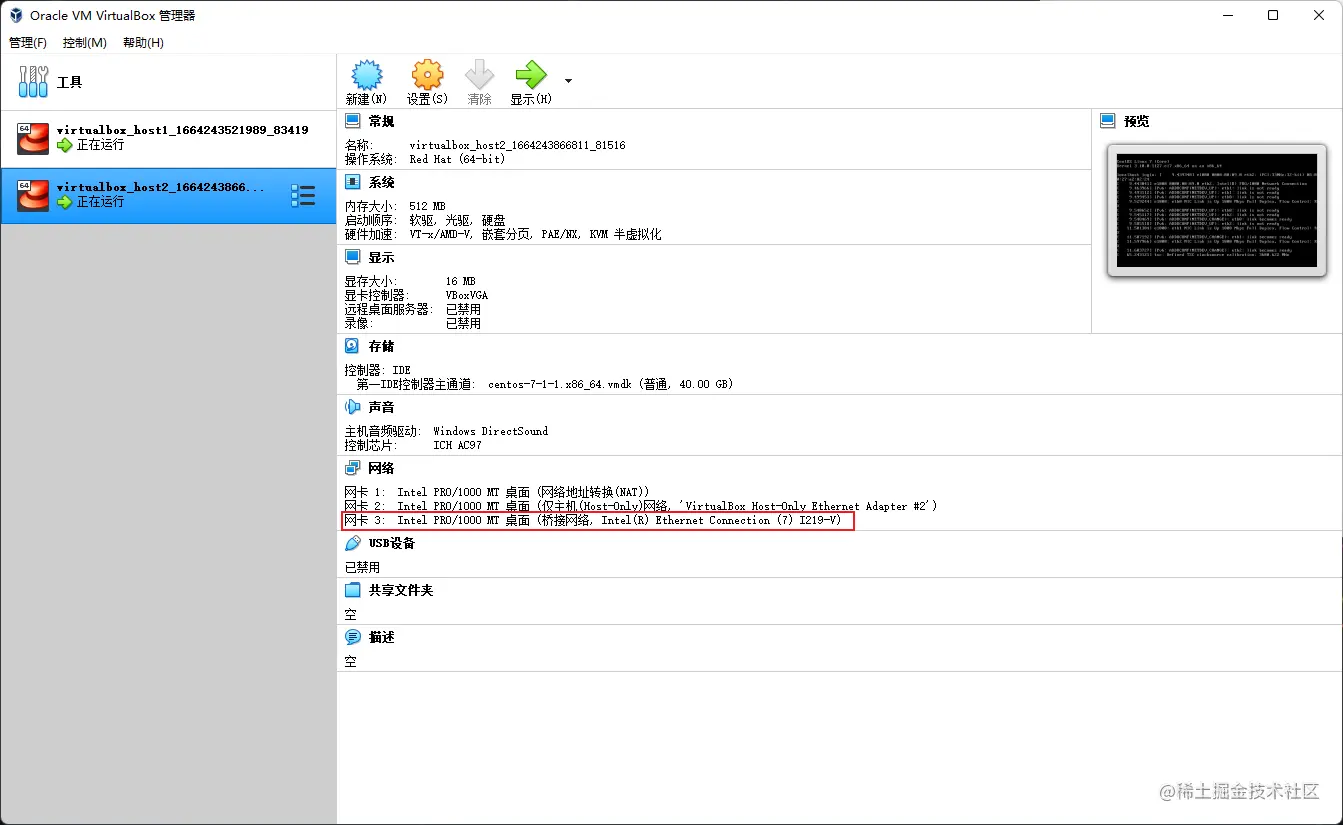Open the 描述 section header
1343x825 pixels.
tap(381, 637)
